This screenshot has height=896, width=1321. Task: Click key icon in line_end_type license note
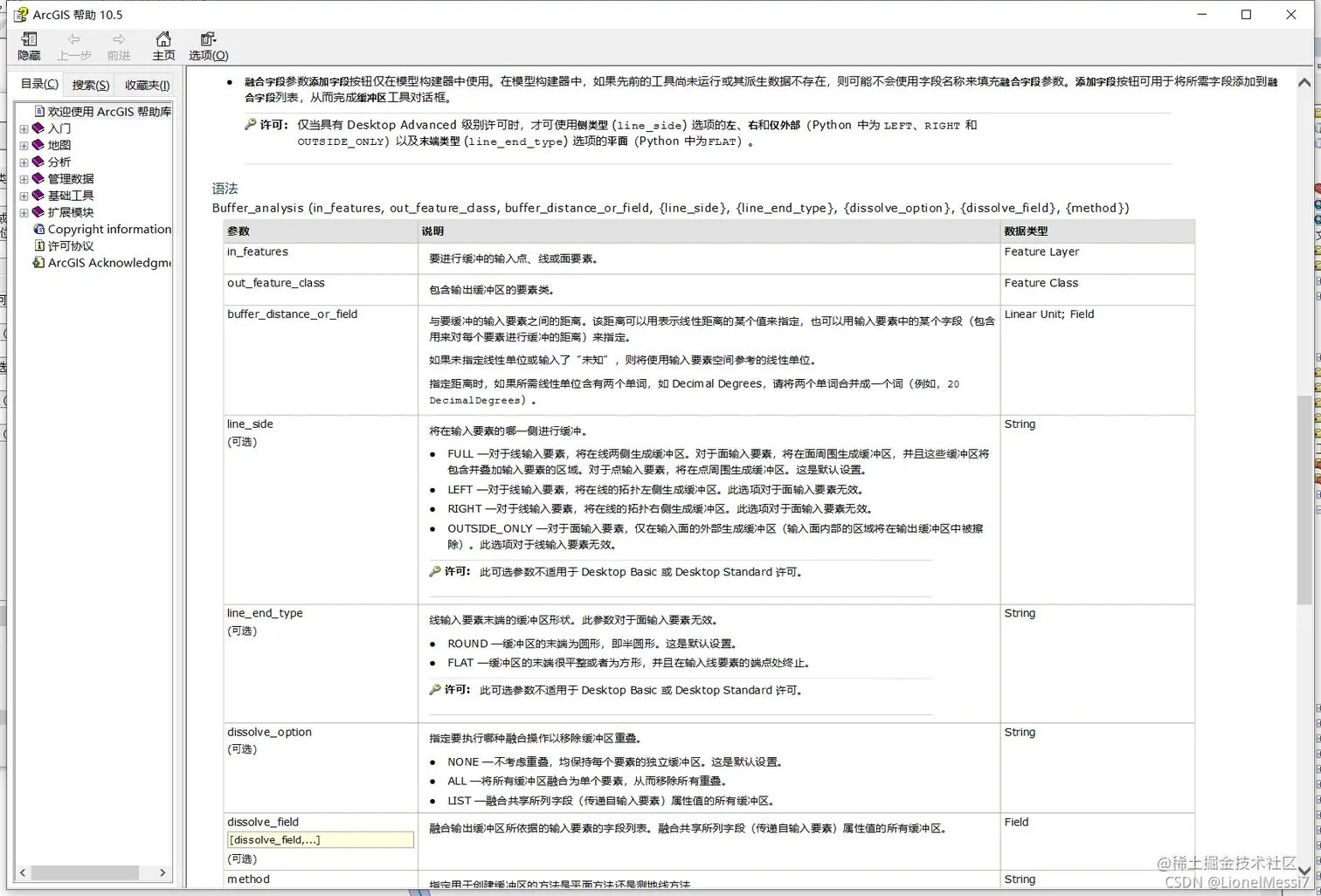[435, 689]
